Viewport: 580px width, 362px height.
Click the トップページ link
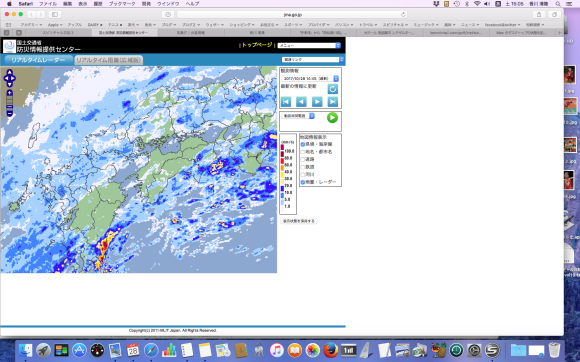pos(257,45)
